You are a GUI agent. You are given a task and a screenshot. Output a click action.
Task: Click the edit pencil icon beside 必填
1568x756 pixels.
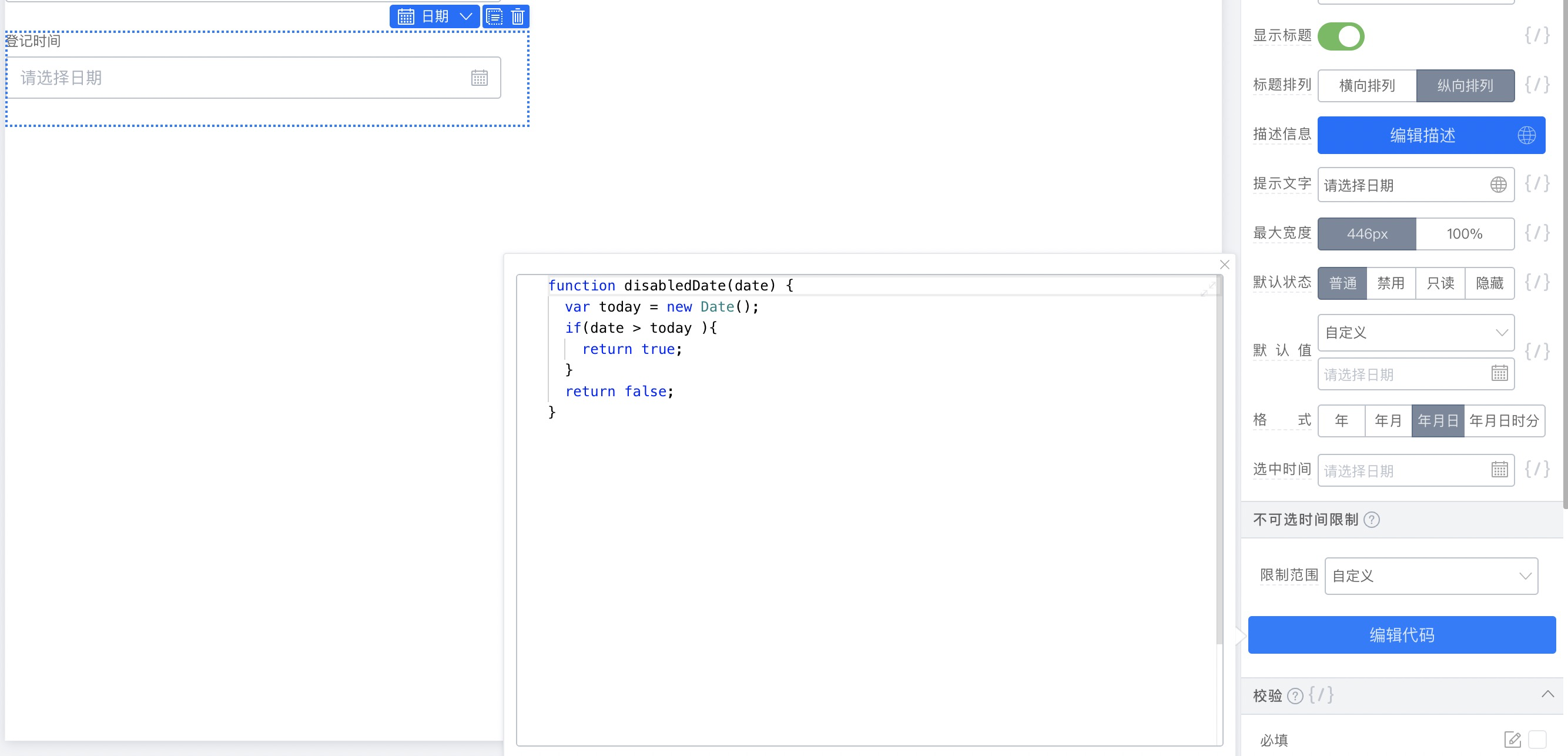pos(1512,740)
